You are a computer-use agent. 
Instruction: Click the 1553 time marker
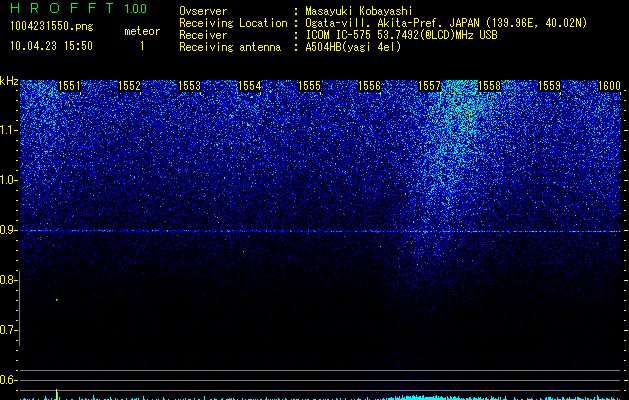click(x=189, y=86)
